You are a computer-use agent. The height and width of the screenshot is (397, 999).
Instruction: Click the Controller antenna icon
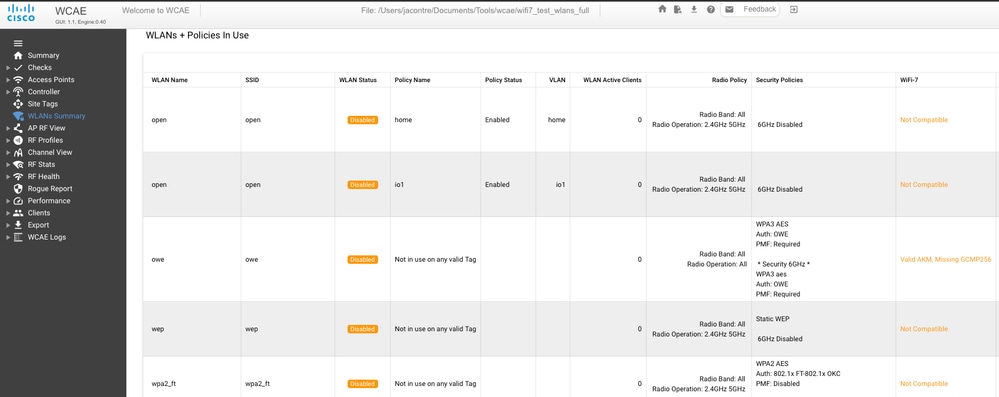pos(18,92)
